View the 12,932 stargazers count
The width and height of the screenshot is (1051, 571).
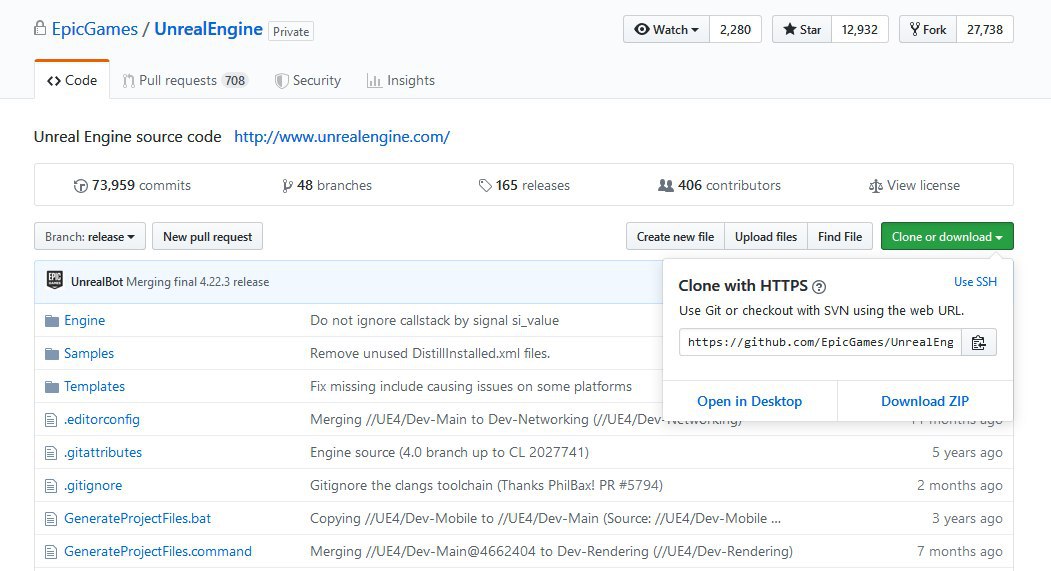point(859,29)
